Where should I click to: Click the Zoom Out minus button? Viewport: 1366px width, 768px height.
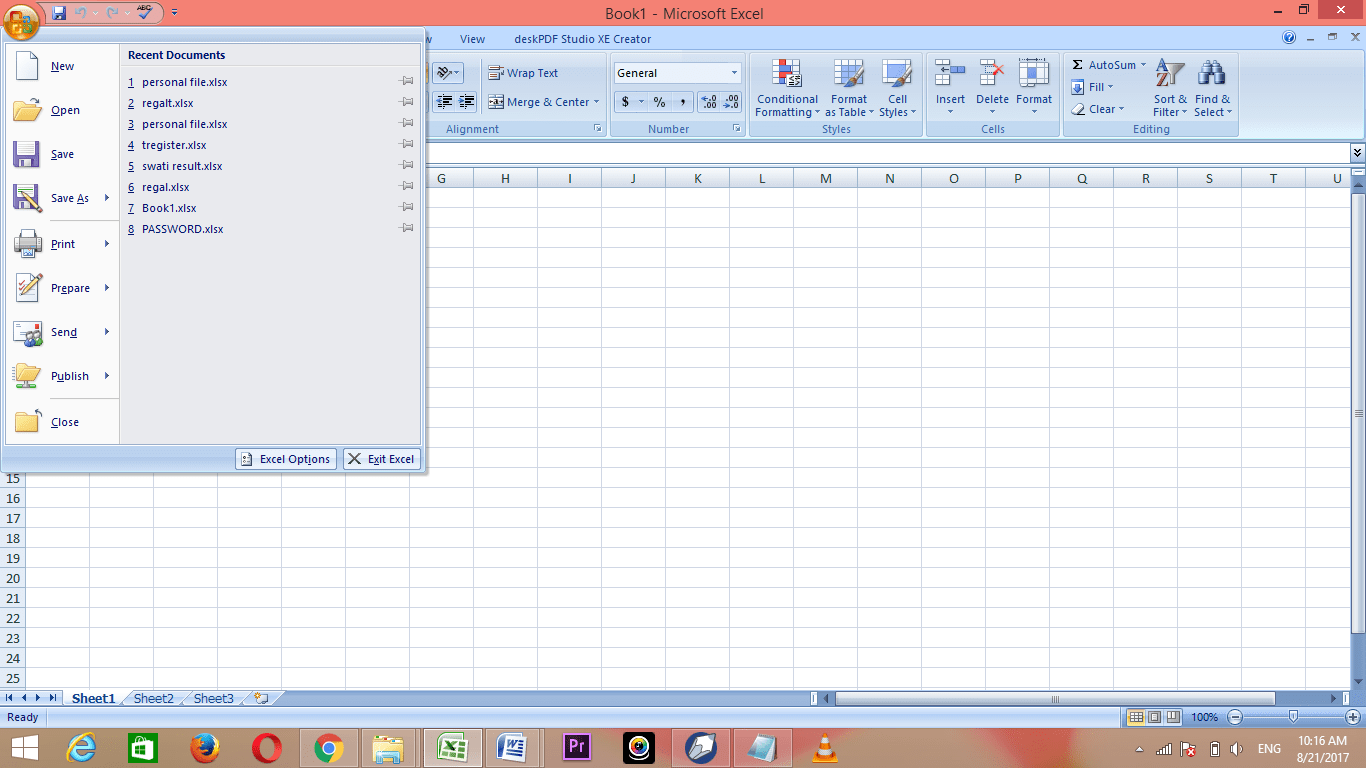(x=1235, y=717)
